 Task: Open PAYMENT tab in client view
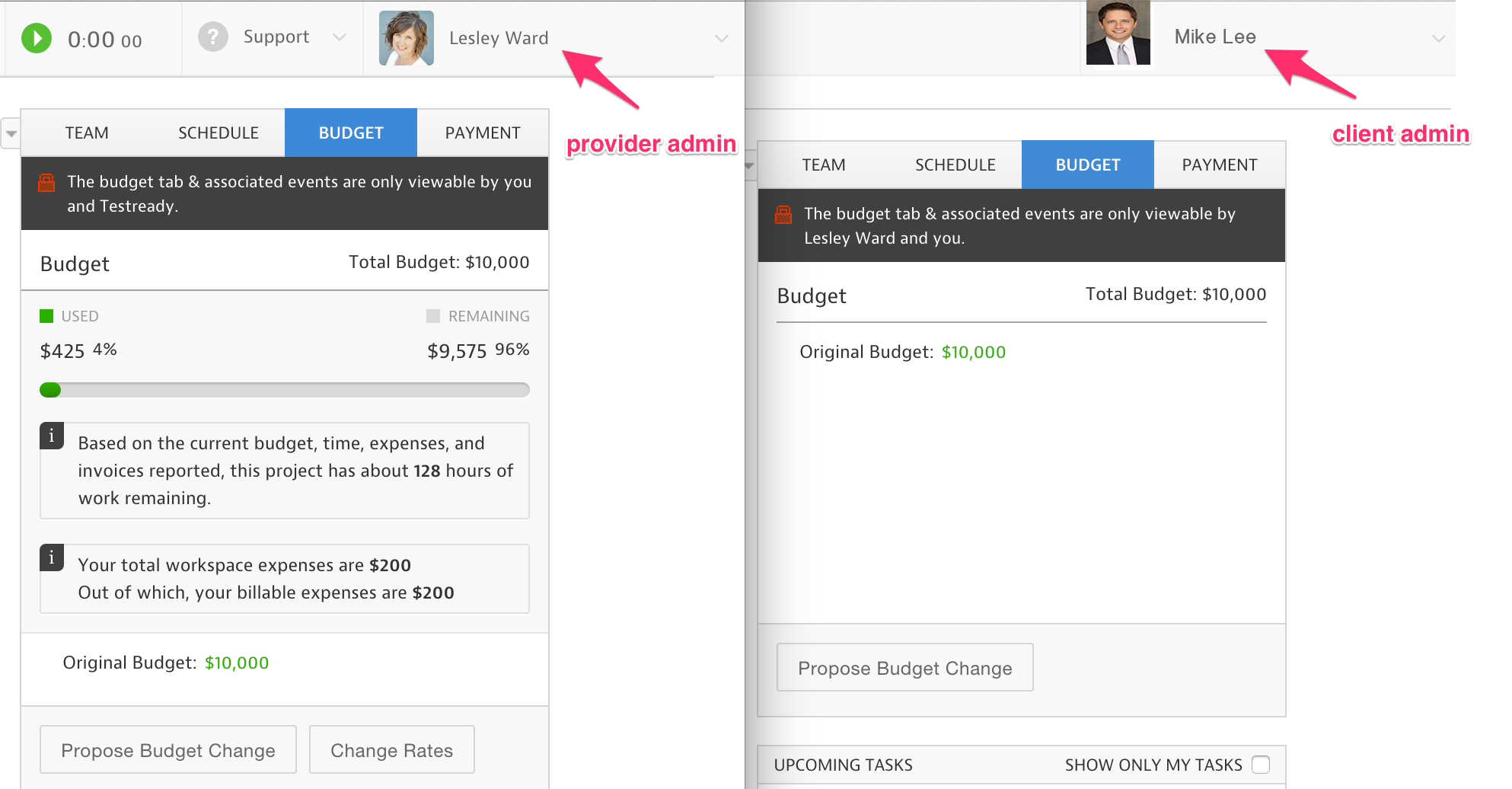pos(1219,165)
